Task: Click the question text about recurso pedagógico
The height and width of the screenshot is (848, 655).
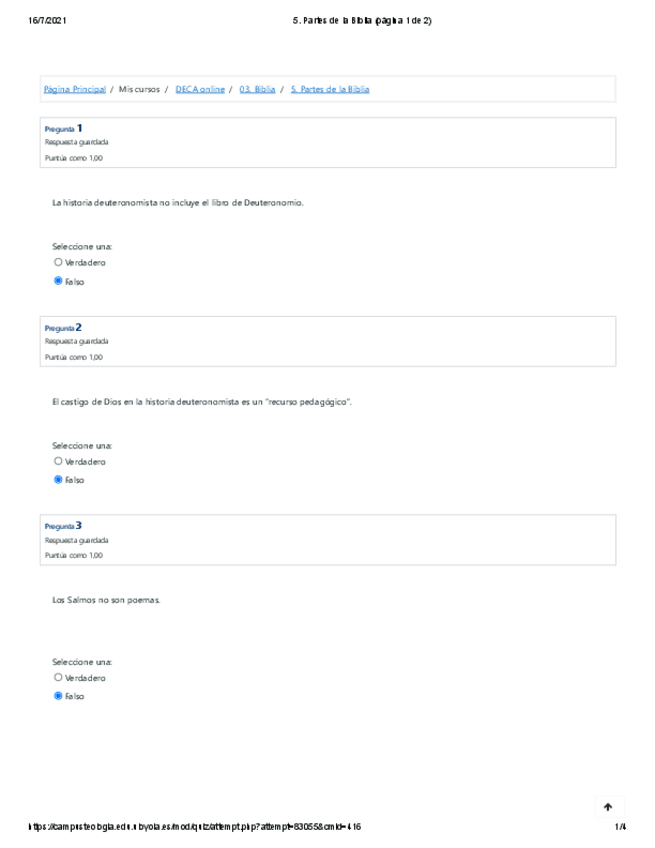Action: pos(201,402)
